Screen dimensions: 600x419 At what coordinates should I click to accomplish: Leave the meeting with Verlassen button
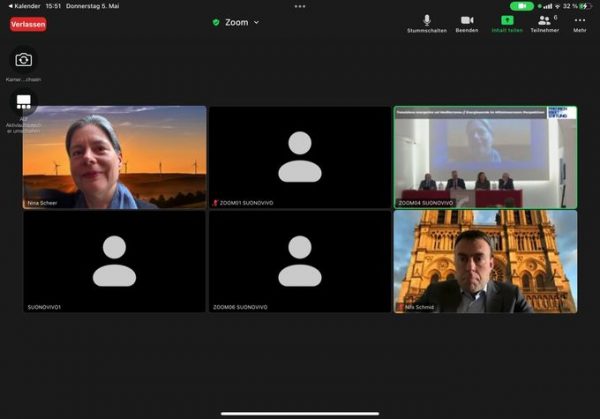[28, 24]
